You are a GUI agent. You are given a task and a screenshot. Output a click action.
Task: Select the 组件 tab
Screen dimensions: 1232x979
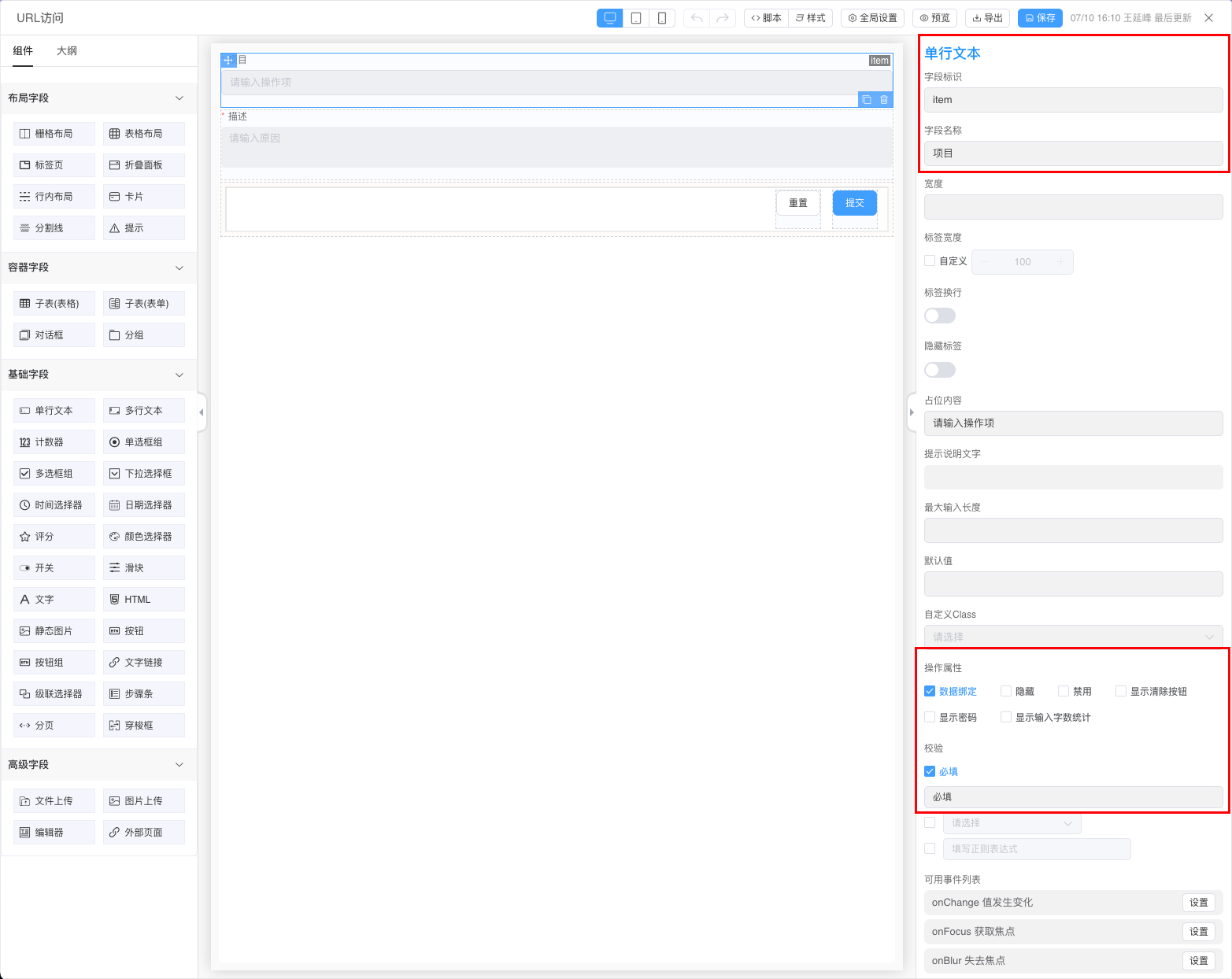coord(23,51)
